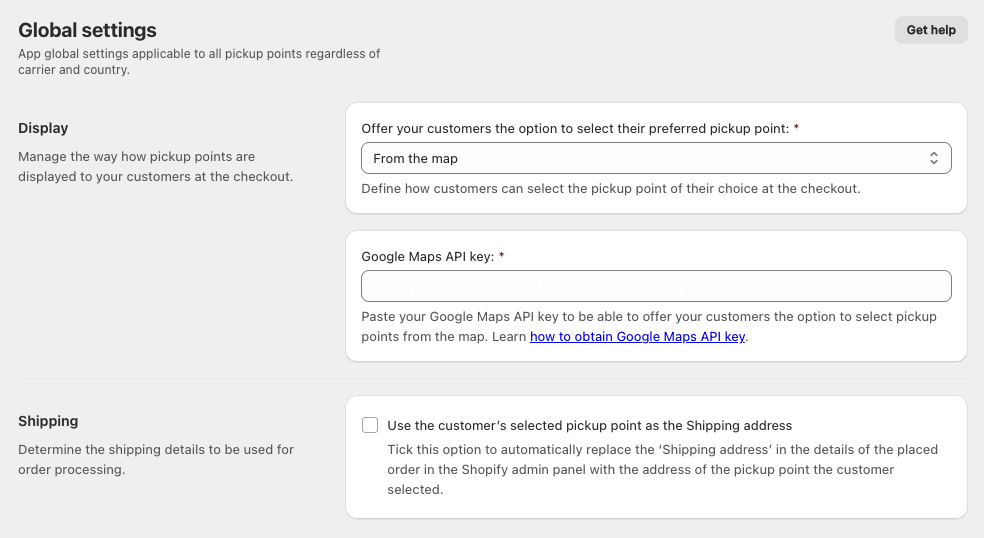Select the 'Display' section heading

click(43, 128)
